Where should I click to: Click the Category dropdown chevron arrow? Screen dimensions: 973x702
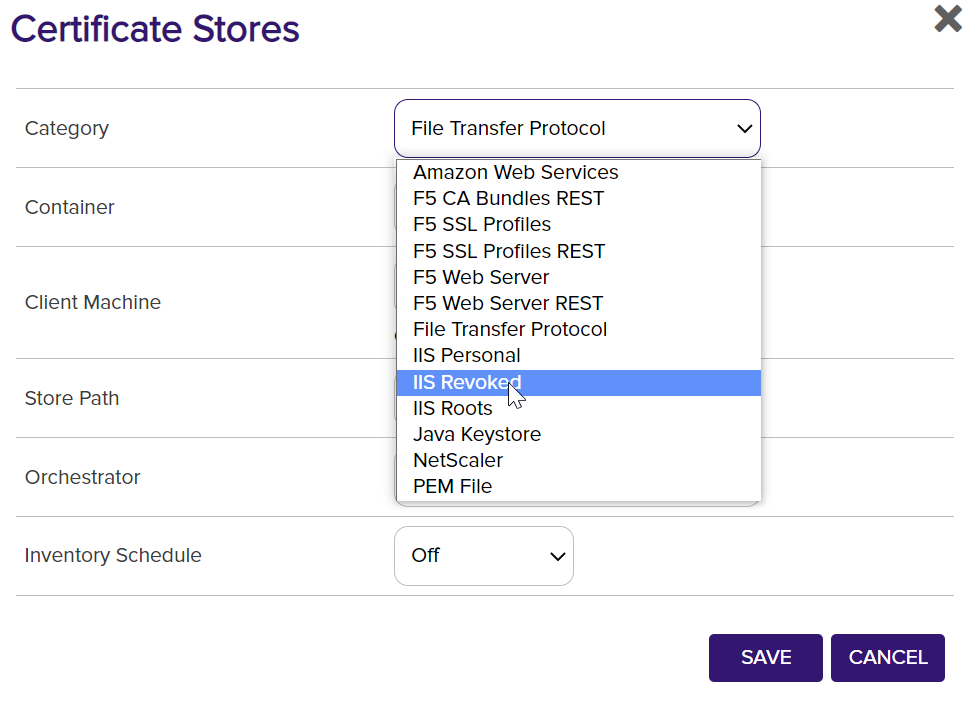pyautogui.click(x=743, y=129)
